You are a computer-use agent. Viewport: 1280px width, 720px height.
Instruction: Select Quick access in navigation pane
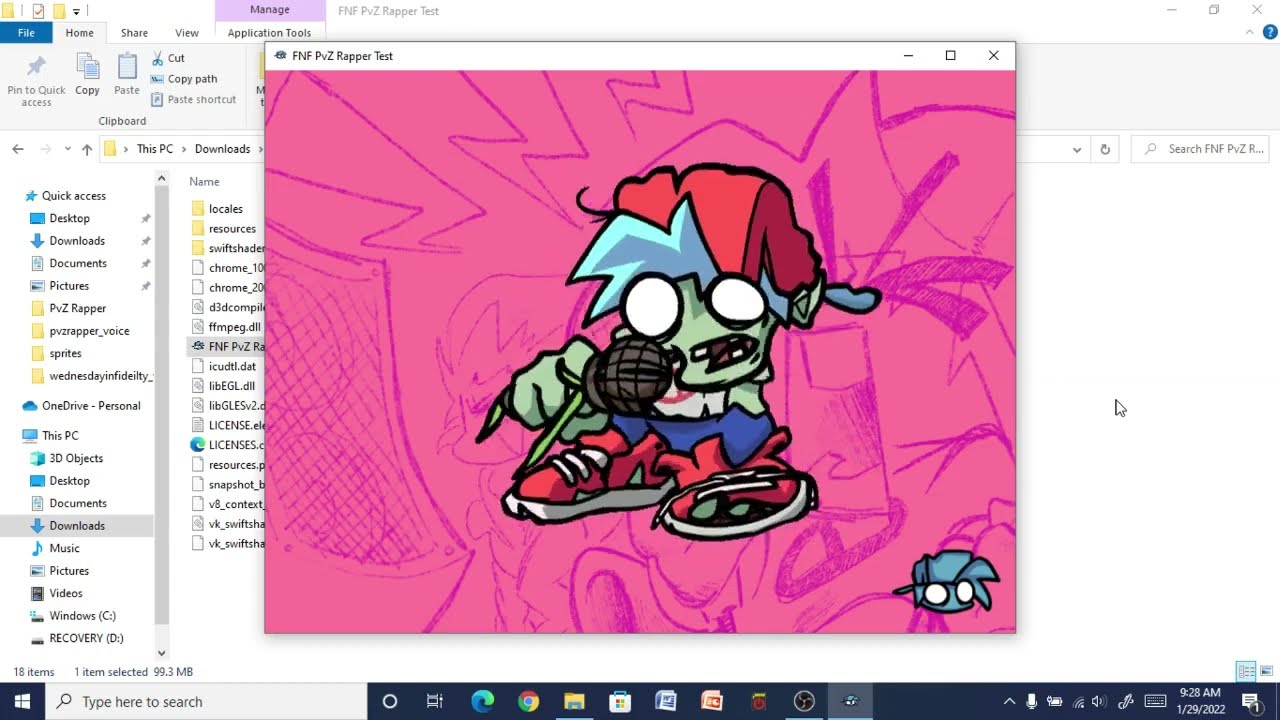point(73,196)
